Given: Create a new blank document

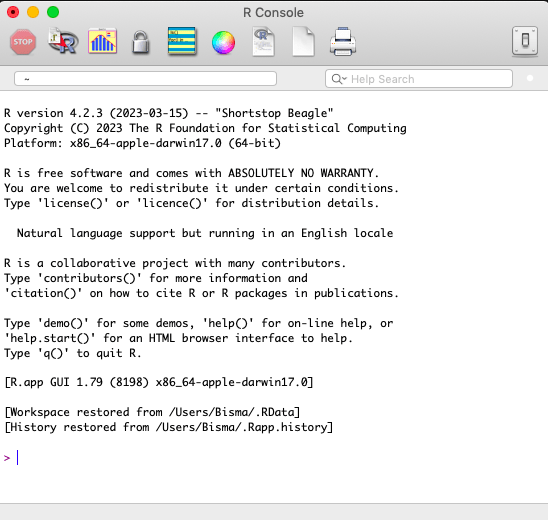Looking at the screenshot, I should click(303, 42).
